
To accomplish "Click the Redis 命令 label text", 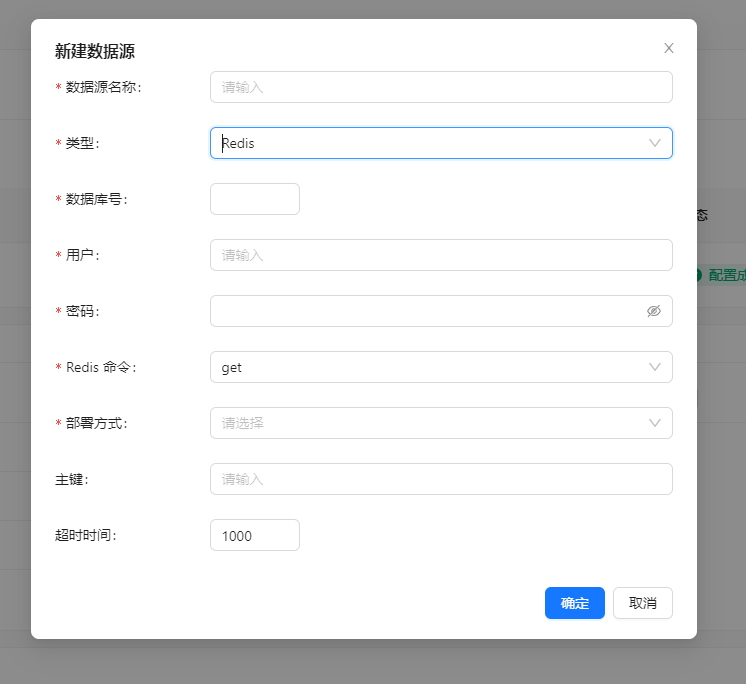I will (101, 367).
